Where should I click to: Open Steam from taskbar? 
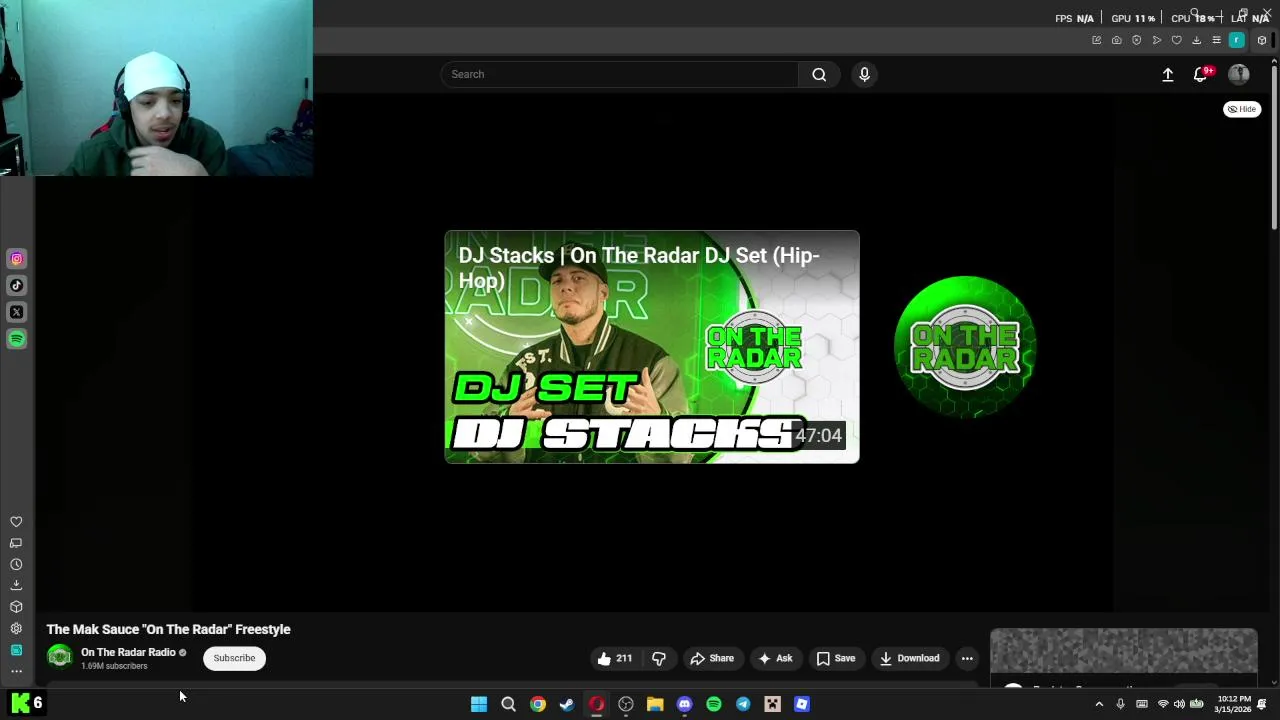click(x=567, y=704)
